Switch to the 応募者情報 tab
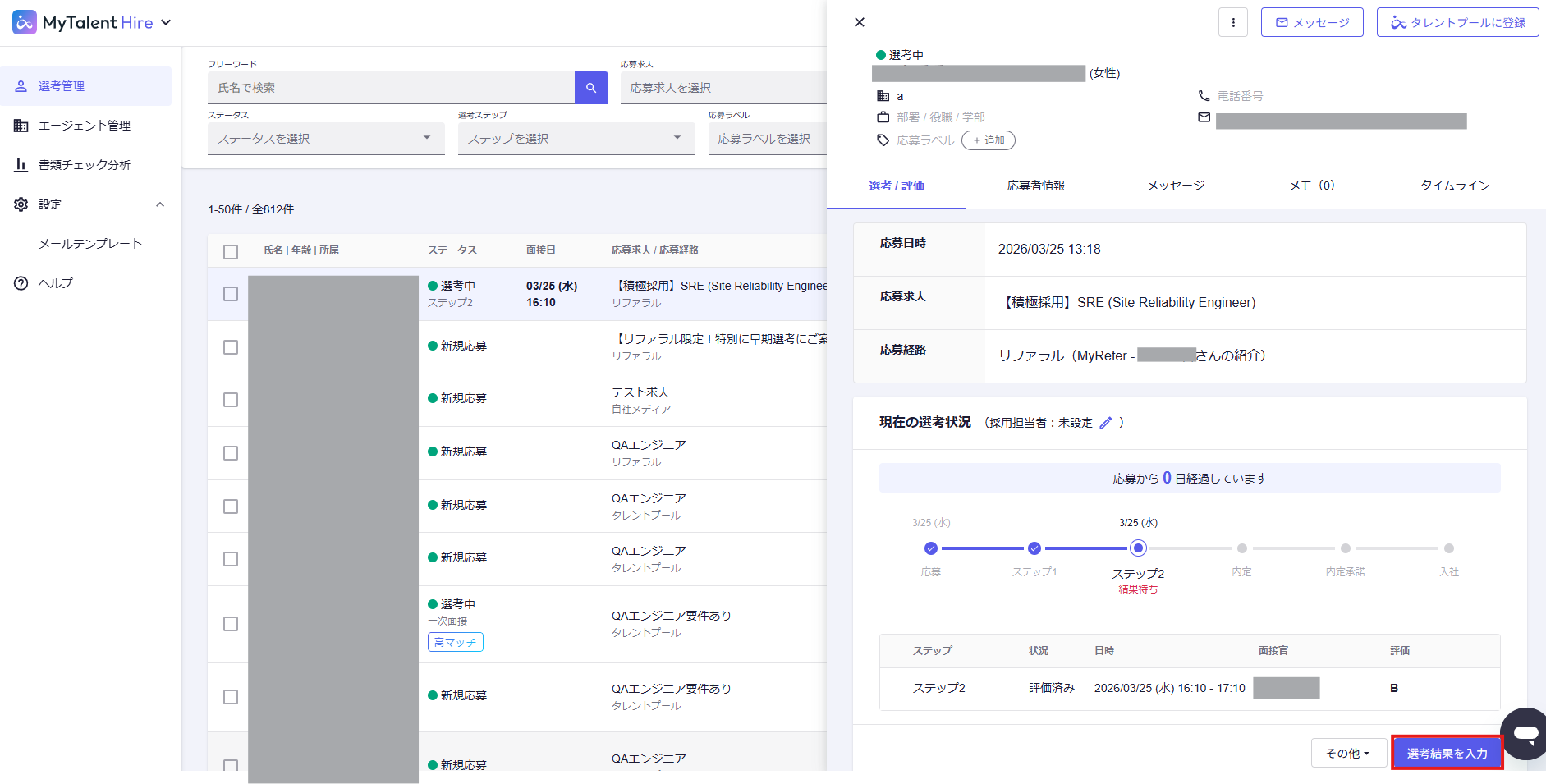The width and height of the screenshot is (1546, 784). (x=1035, y=186)
